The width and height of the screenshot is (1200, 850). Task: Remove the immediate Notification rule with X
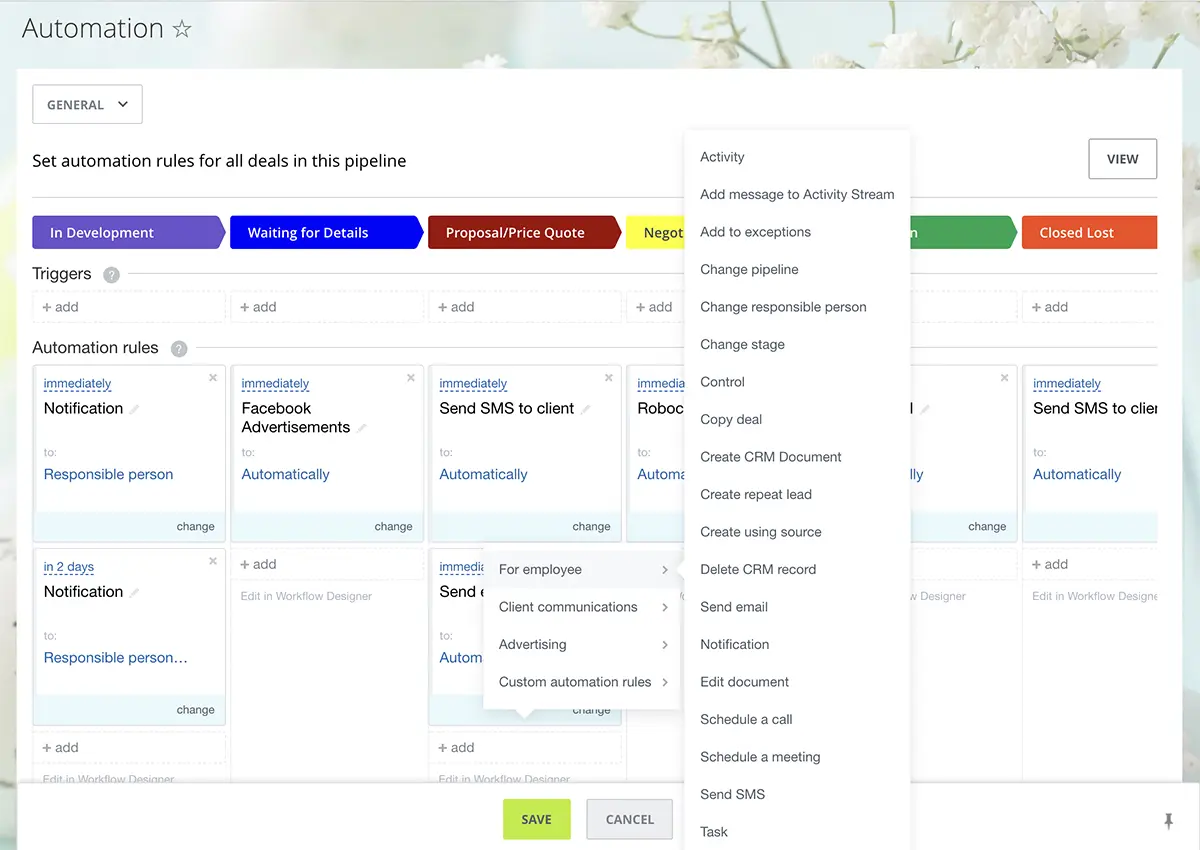(x=213, y=378)
